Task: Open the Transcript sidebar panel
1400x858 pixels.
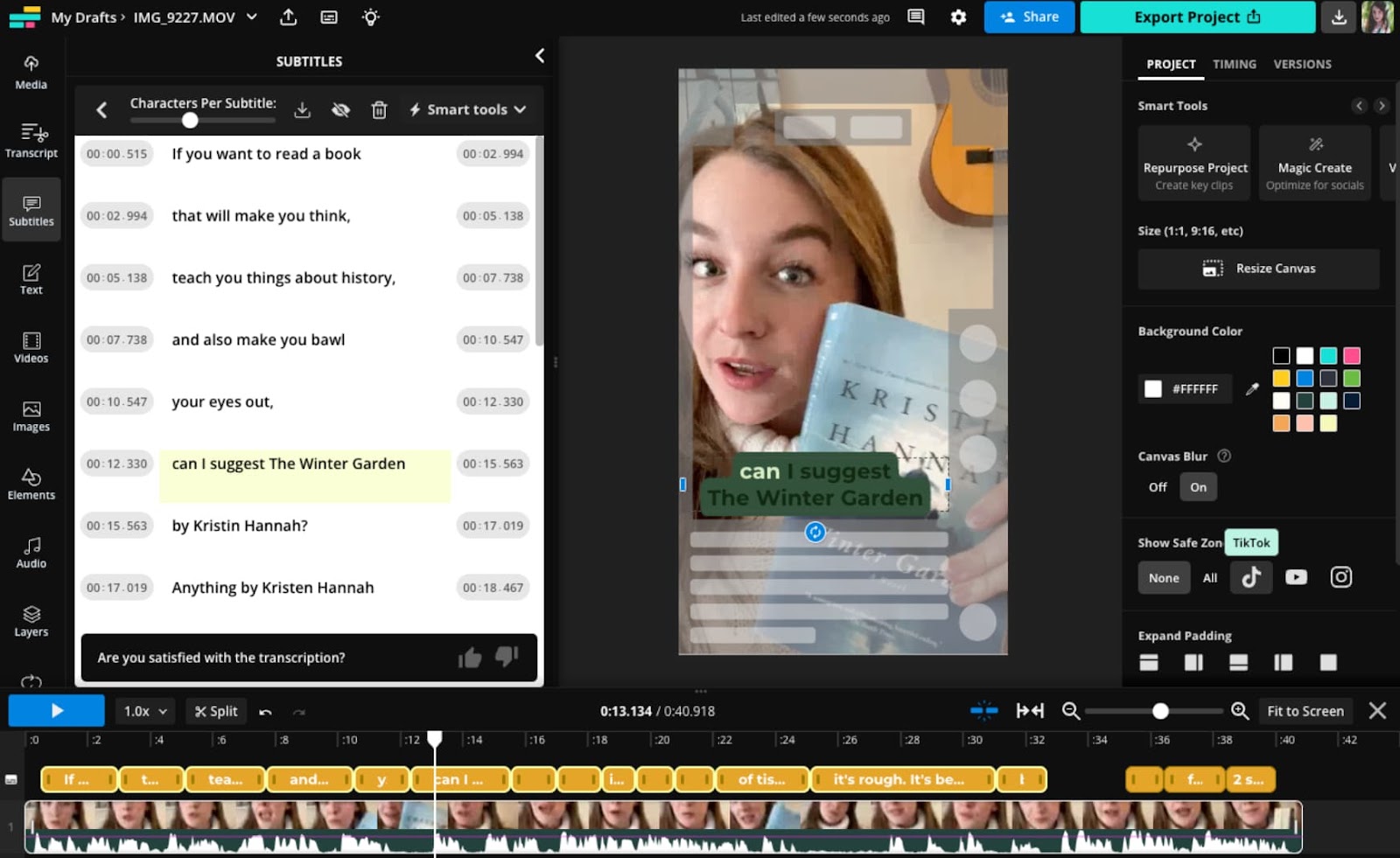Action: (x=31, y=141)
